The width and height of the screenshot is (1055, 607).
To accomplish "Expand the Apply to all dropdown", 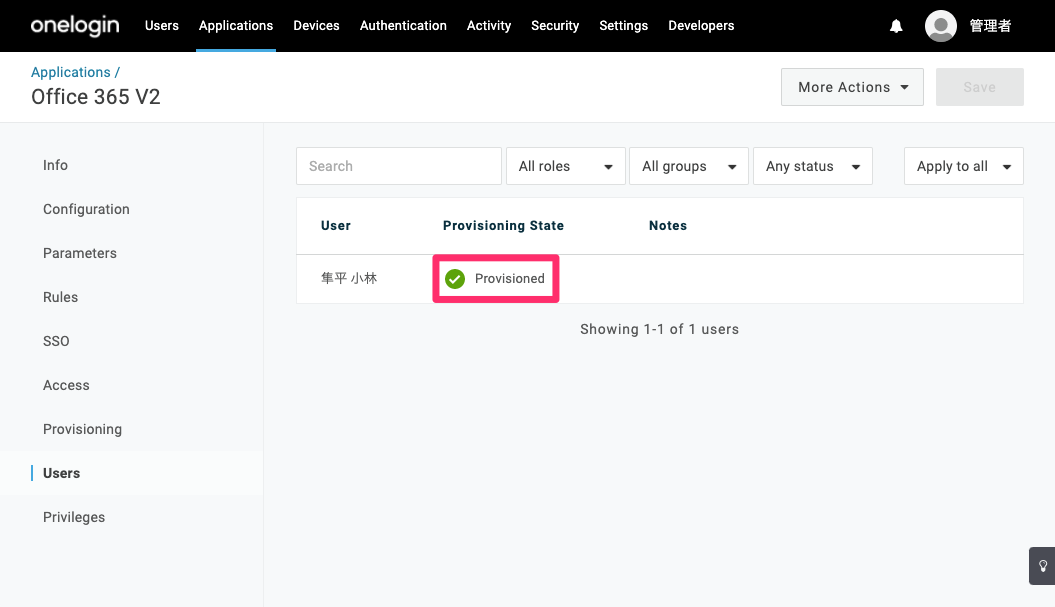I will [963, 166].
